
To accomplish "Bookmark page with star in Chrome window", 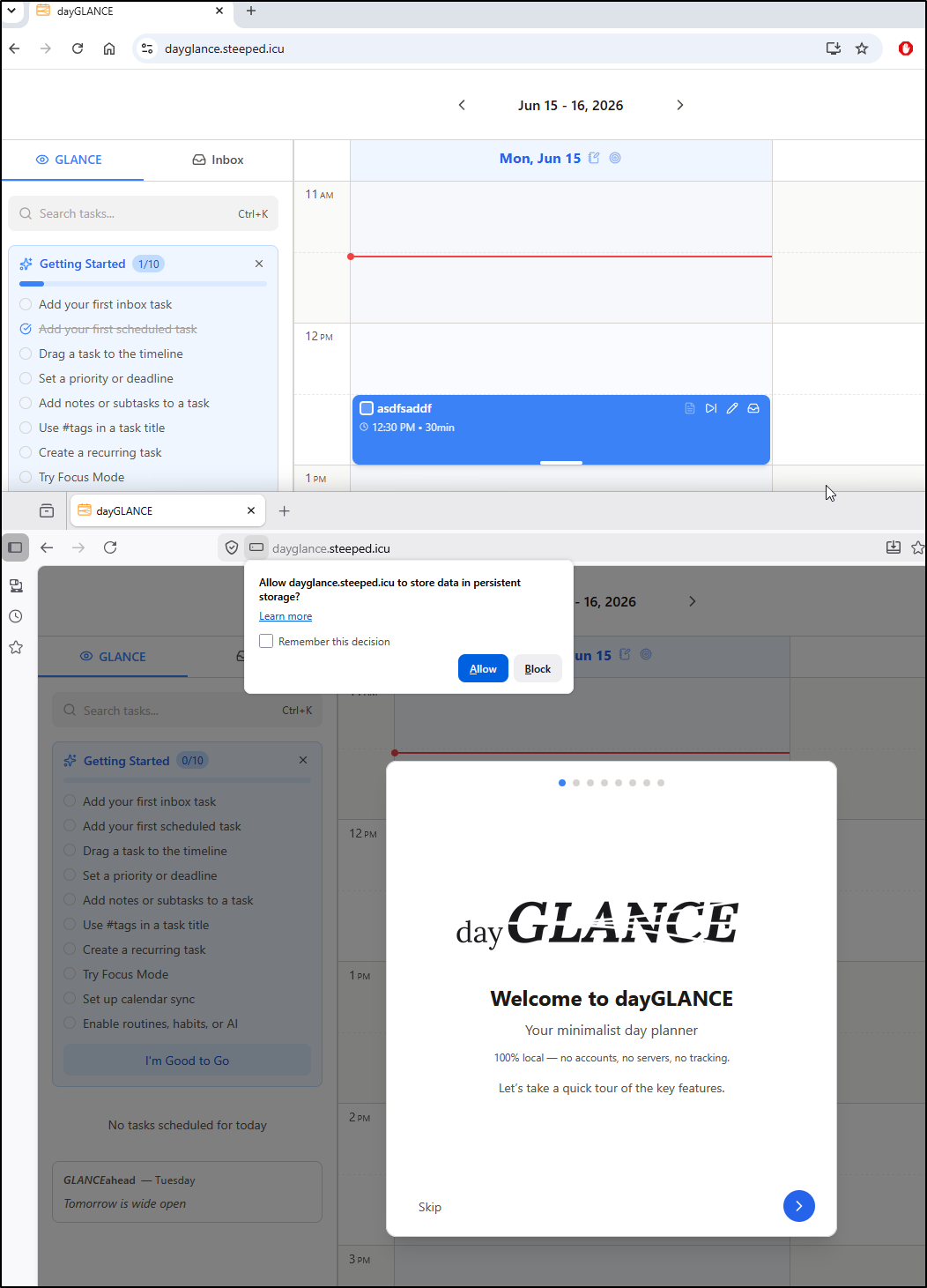I will [862, 48].
